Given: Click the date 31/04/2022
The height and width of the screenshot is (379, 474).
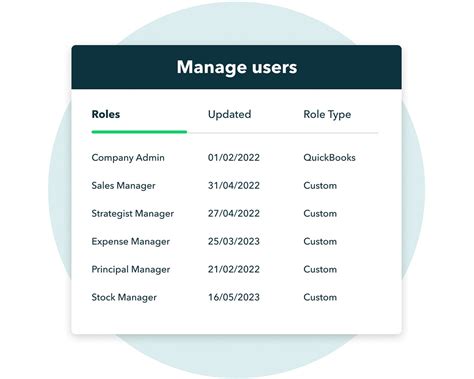Looking at the screenshot, I should click(x=234, y=185).
